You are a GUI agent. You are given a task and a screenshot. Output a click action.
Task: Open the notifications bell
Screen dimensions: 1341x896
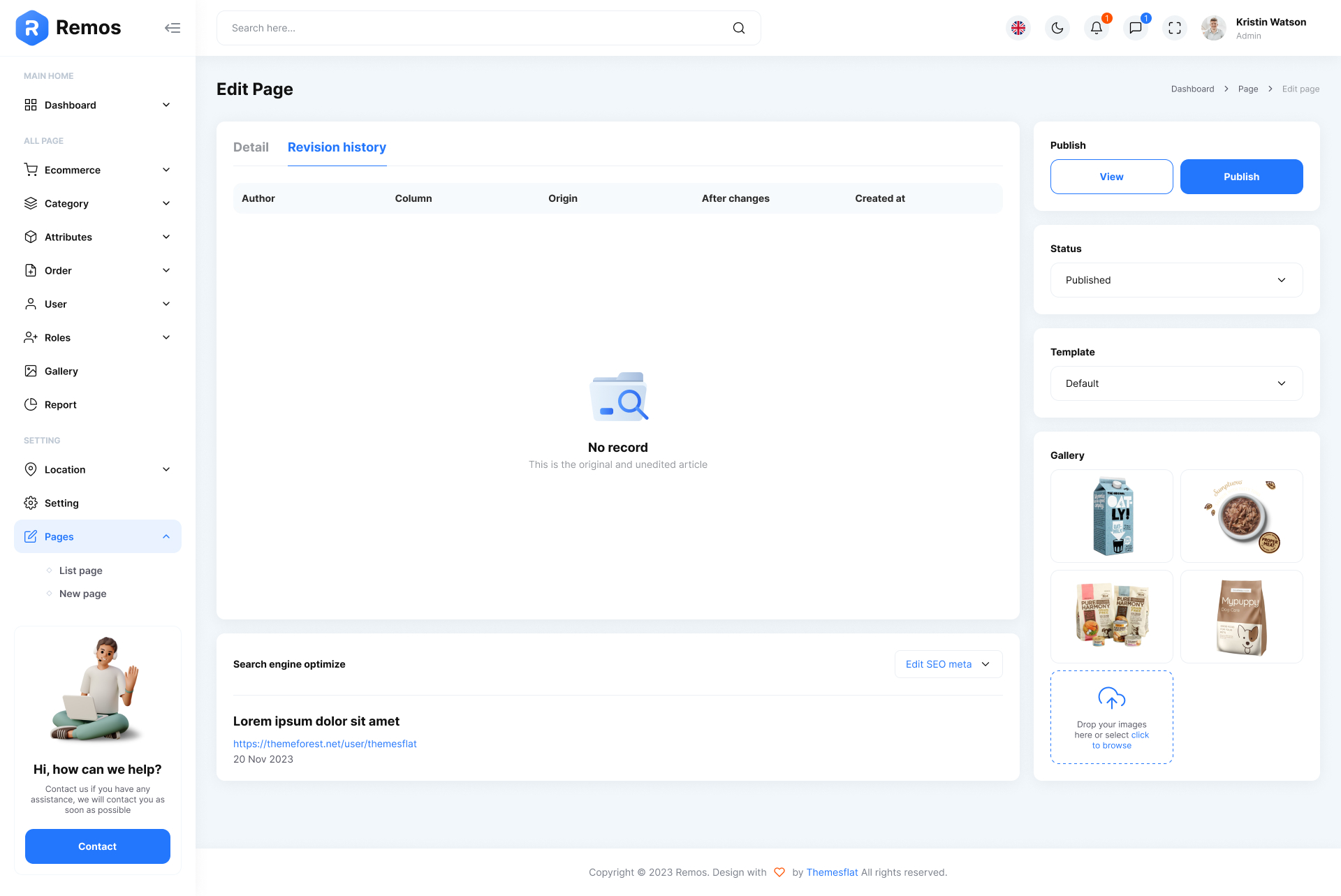[x=1097, y=28]
